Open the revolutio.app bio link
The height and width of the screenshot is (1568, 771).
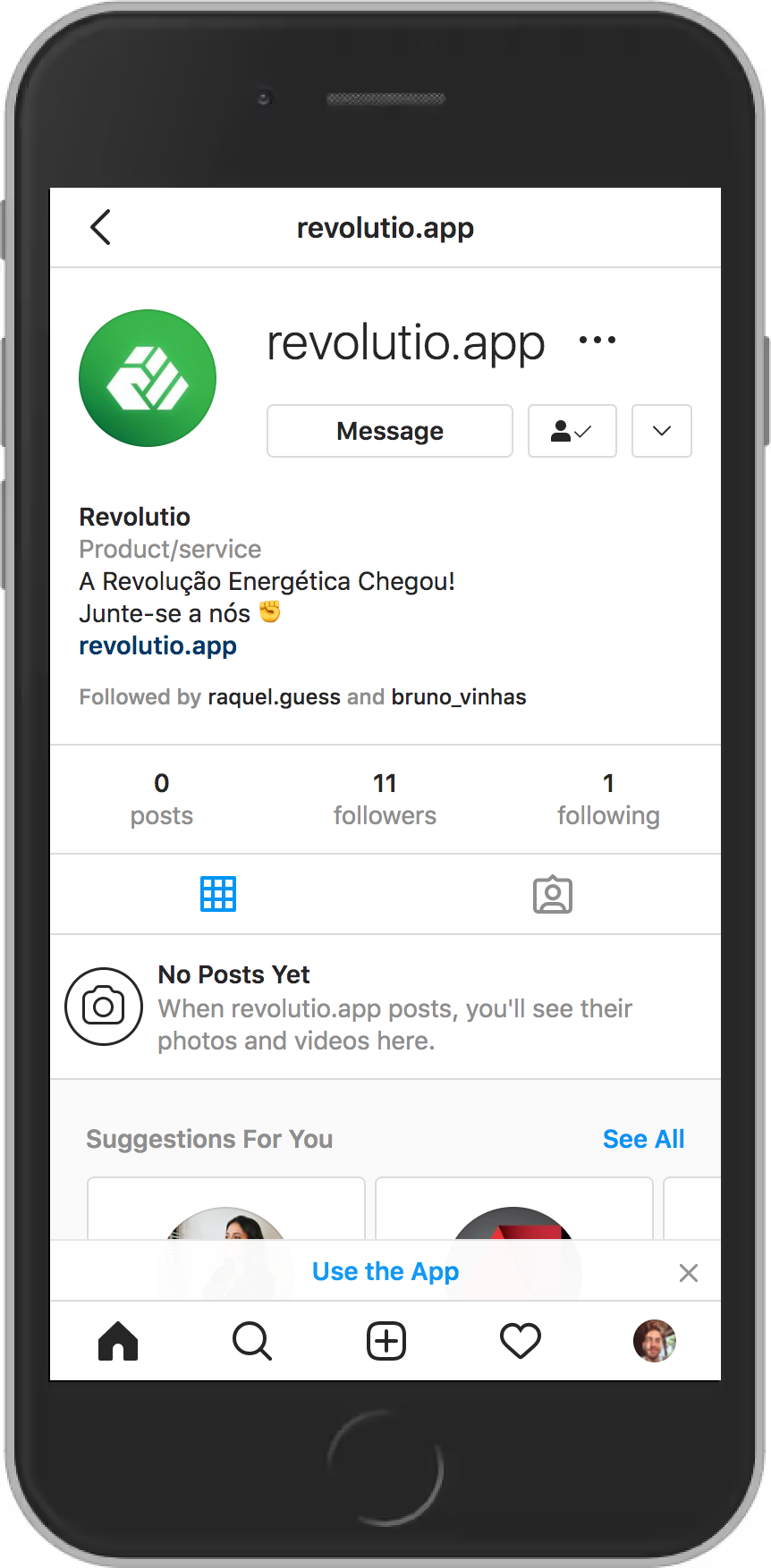click(x=158, y=645)
